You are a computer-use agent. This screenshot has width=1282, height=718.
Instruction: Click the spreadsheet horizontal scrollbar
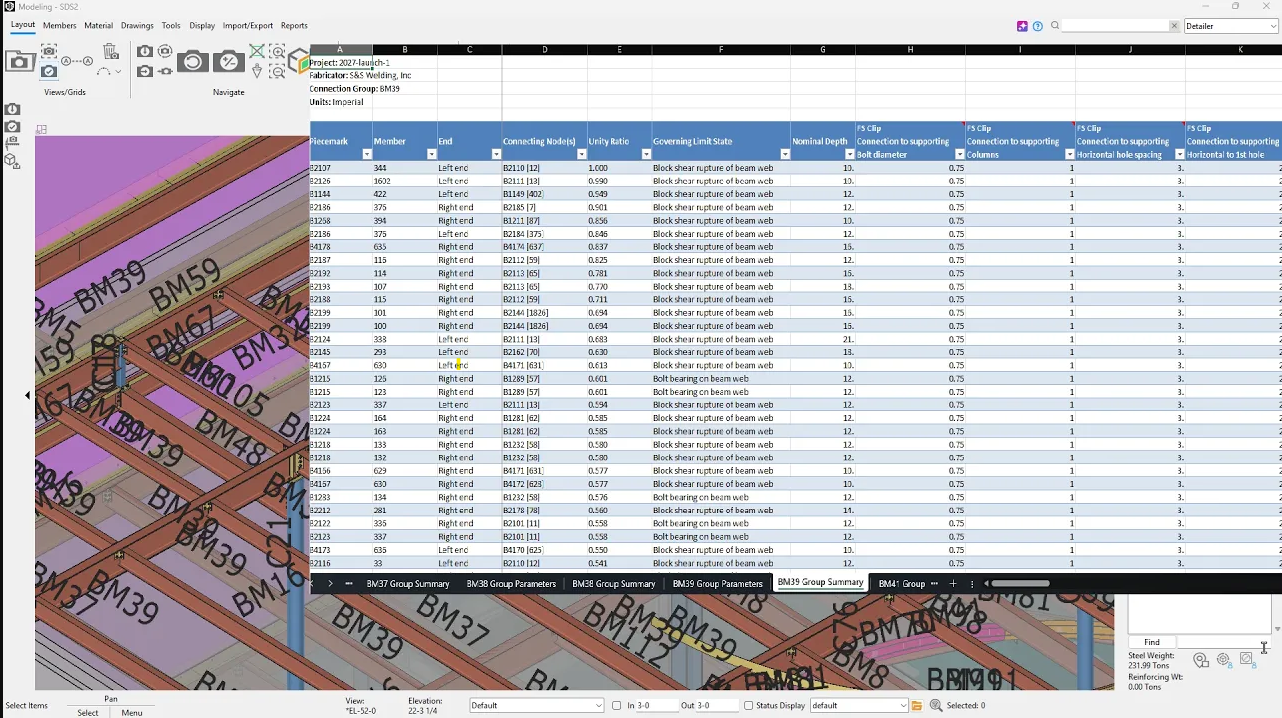(x=1021, y=584)
